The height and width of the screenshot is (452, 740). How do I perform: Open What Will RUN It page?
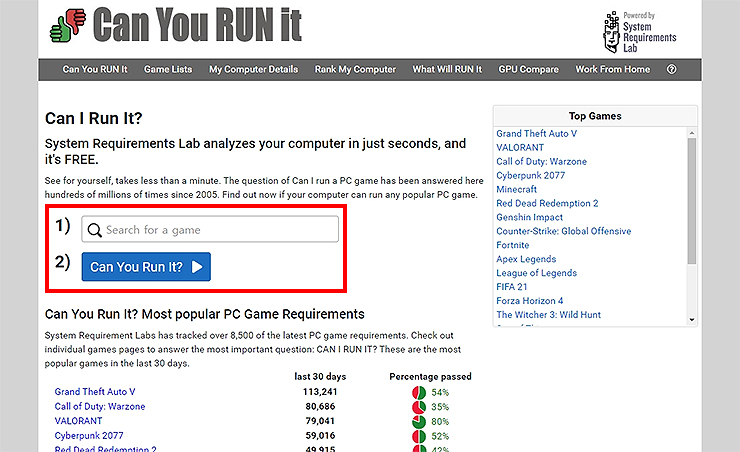tap(447, 69)
